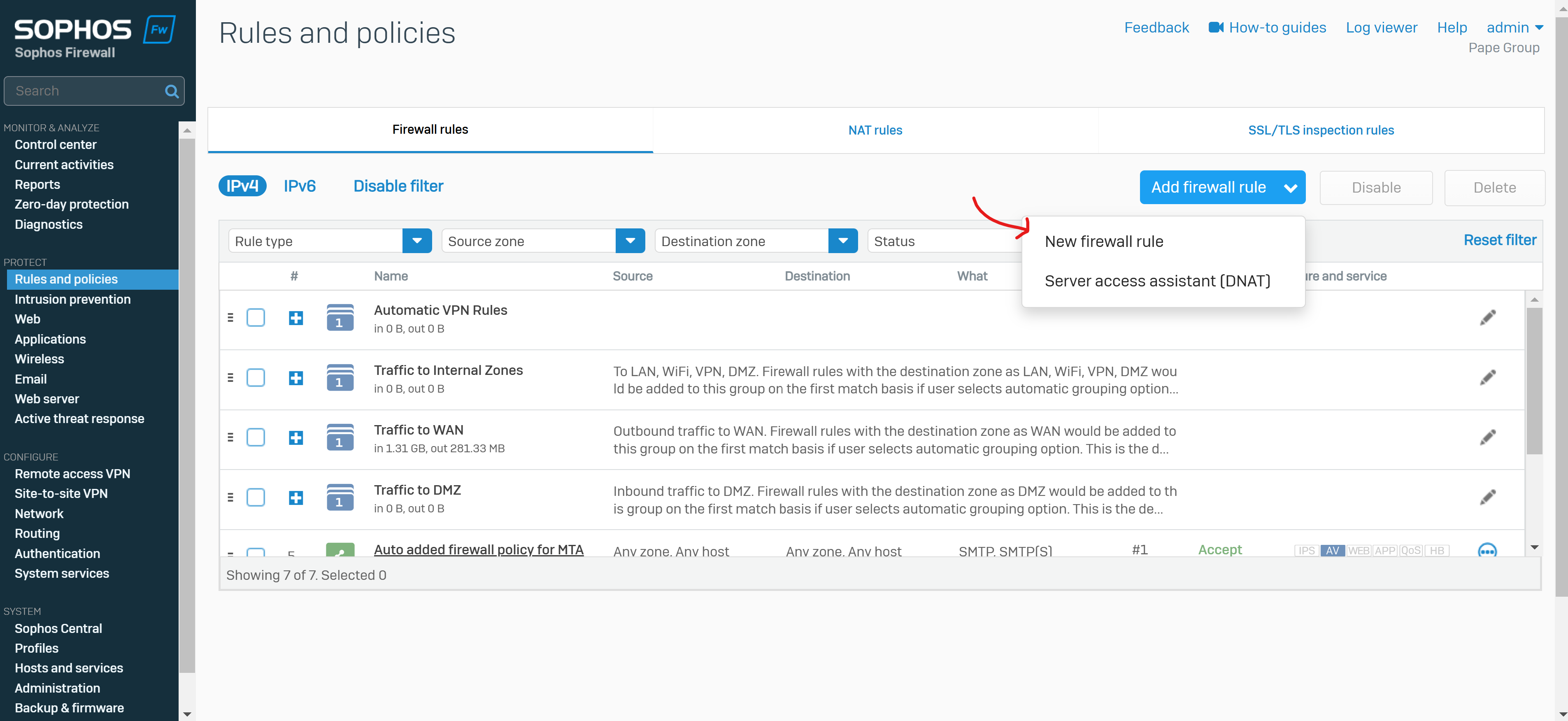Expand the Automatic VPN Rules group
This screenshot has height=721, width=1568.
click(x=296, y=318)
